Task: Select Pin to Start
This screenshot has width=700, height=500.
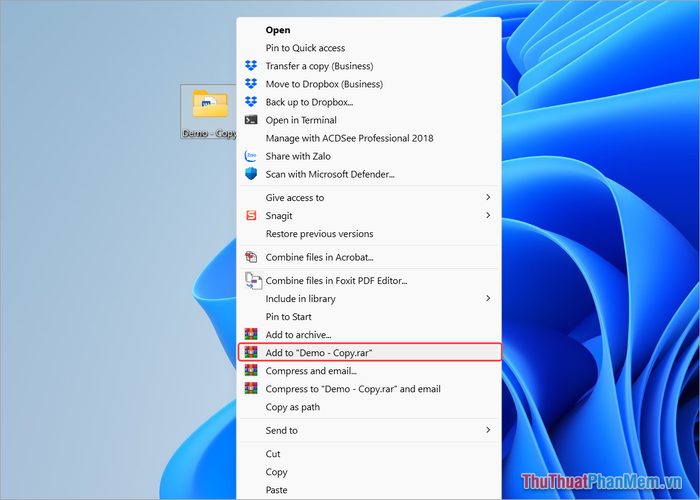Action: (x=369, y=317)
